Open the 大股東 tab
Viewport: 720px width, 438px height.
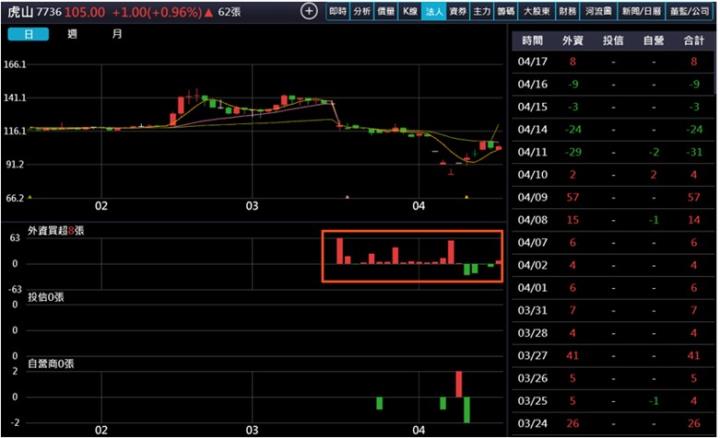[x=537, y=11]
